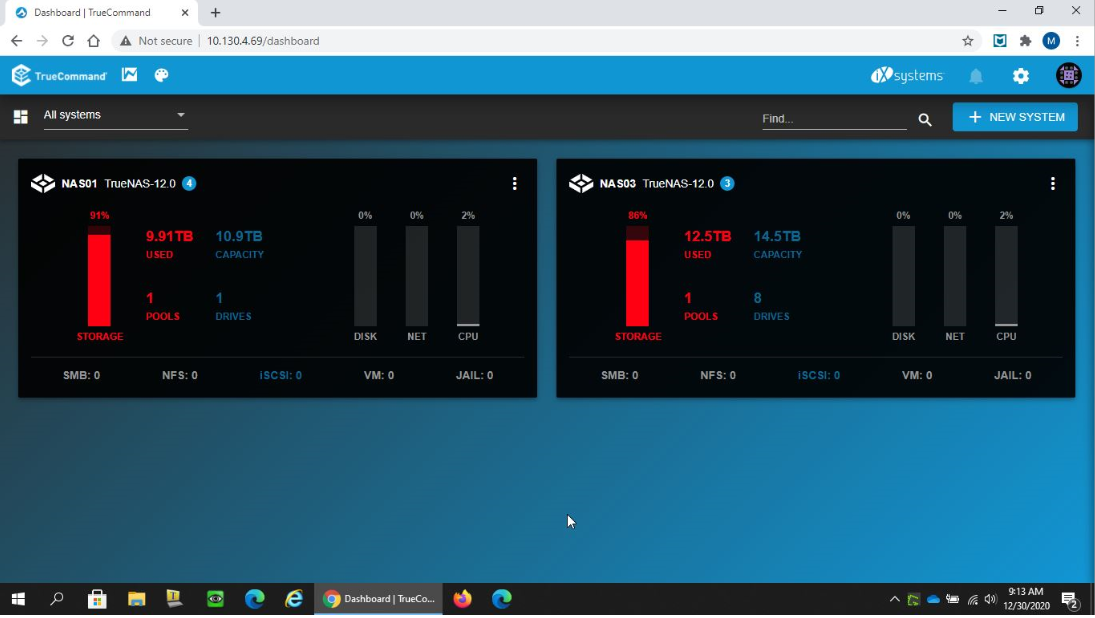Click the TrueCommand logo
1095x618 pixels.
[59, 75]
